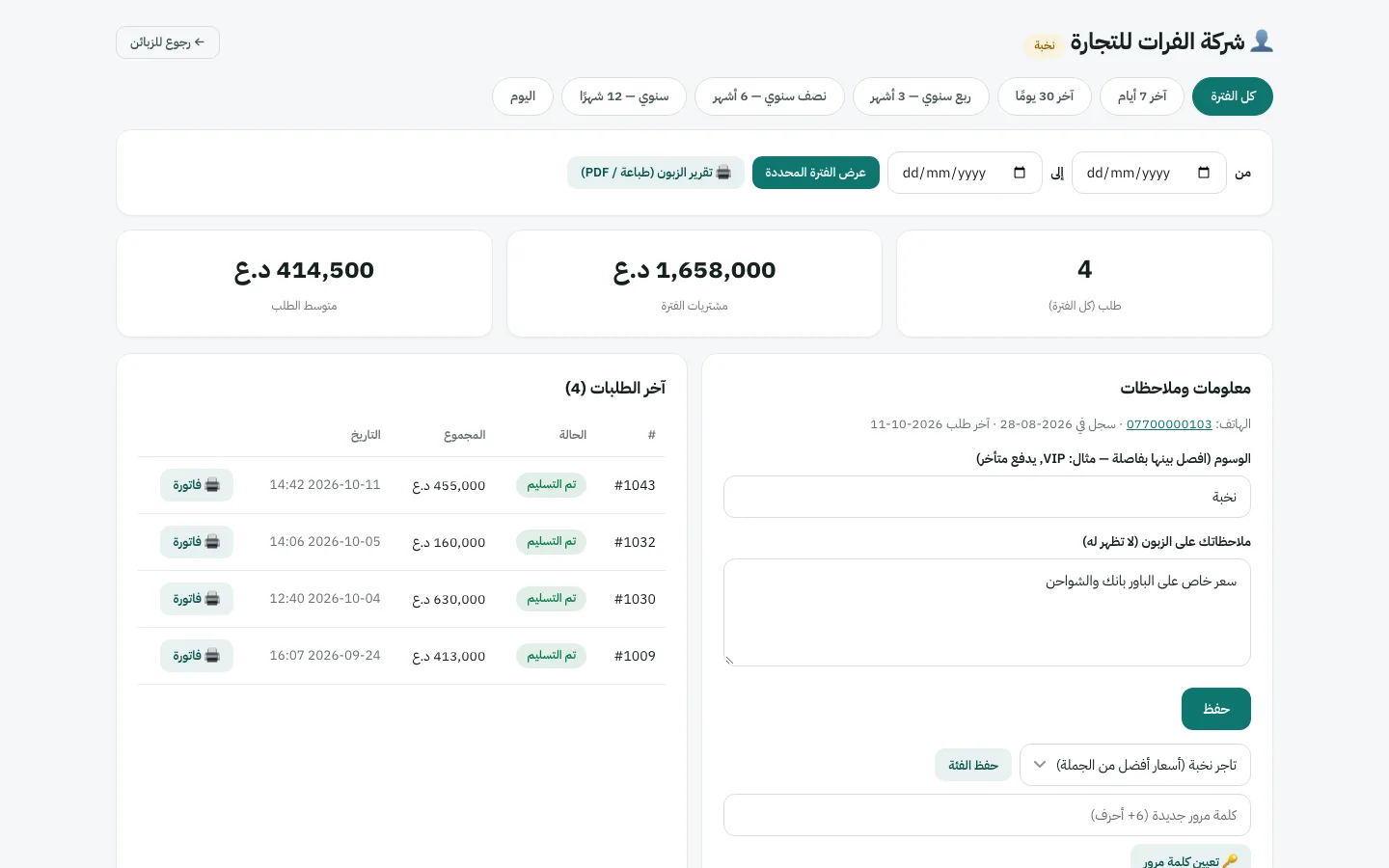Click the نخبة badge near the title
The width and height of the screenshot is (1389, 868).
(x=1045, y=45)
